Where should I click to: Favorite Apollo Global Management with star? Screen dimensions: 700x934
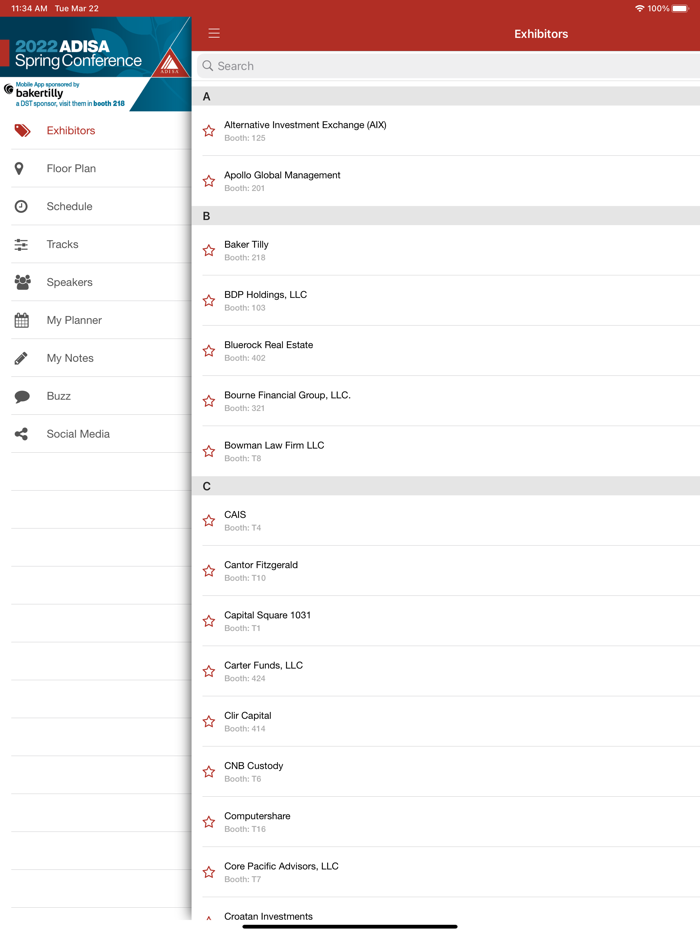click(x=209, y=180)
